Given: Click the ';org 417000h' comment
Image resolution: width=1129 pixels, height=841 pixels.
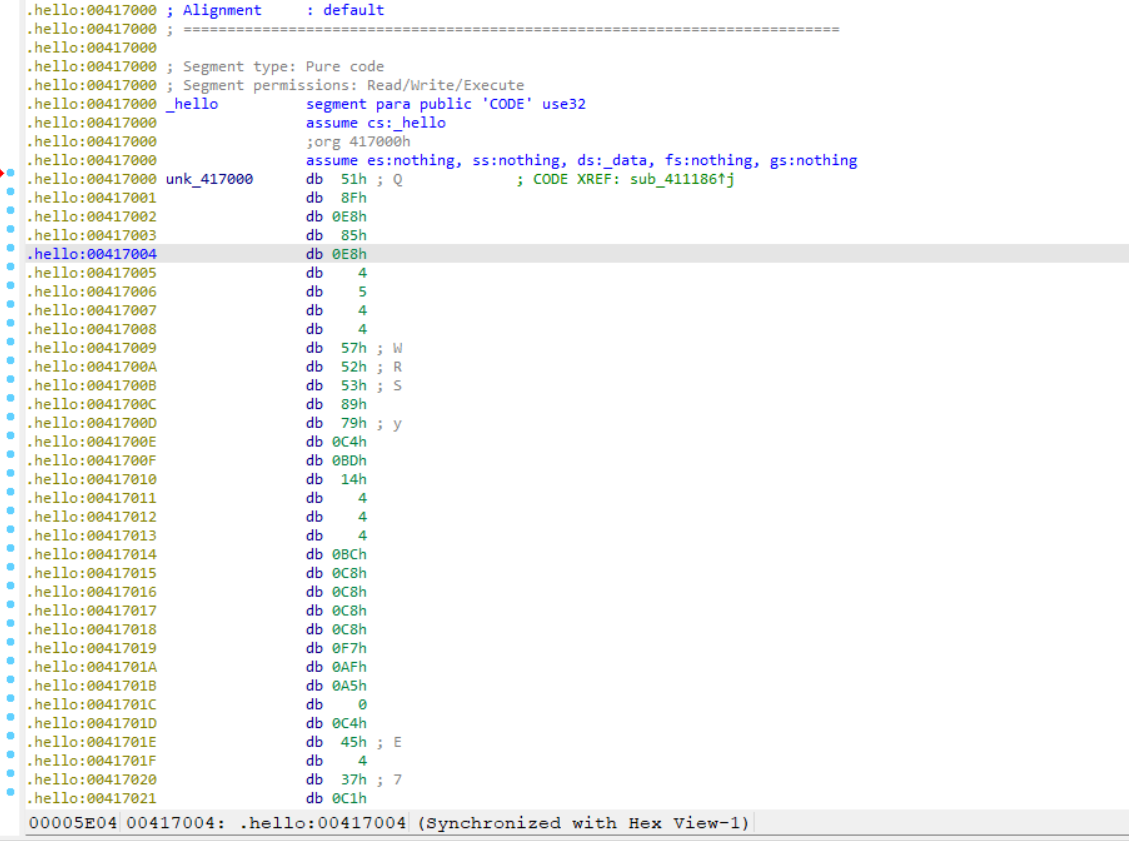Looking at the screenshot, I should click(x=358, y=142).
